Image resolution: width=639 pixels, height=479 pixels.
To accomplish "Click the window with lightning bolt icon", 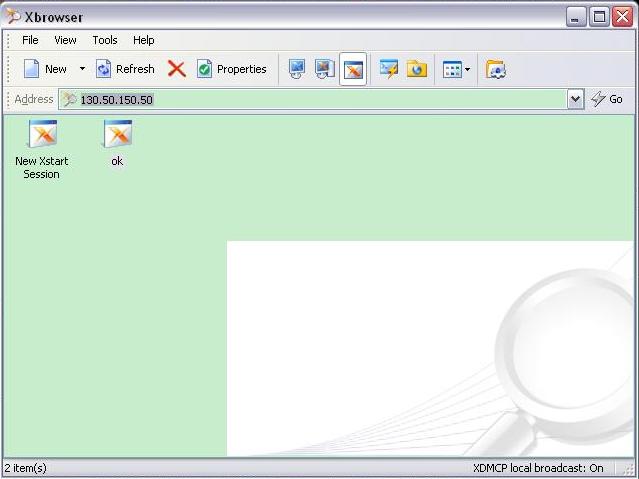I will click(x=389, y=69).
